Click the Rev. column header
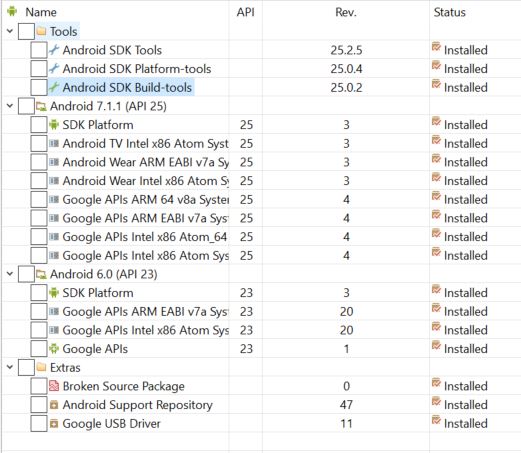The image size is (521, 453). coord(346,12)
